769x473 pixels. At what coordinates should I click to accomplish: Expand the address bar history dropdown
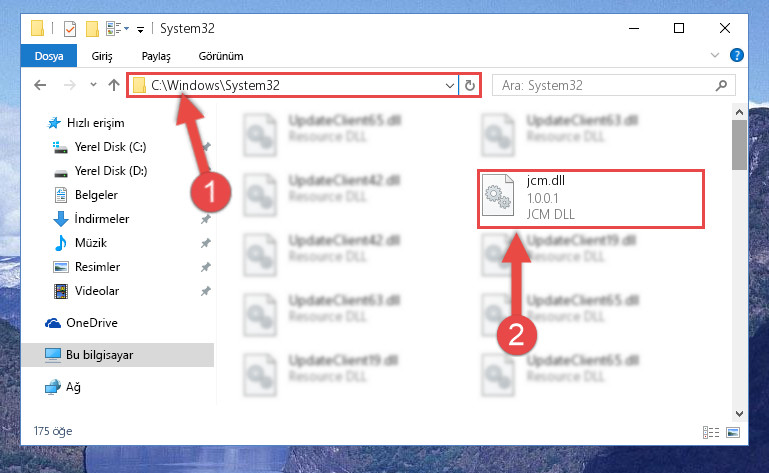tap(449, 85)
